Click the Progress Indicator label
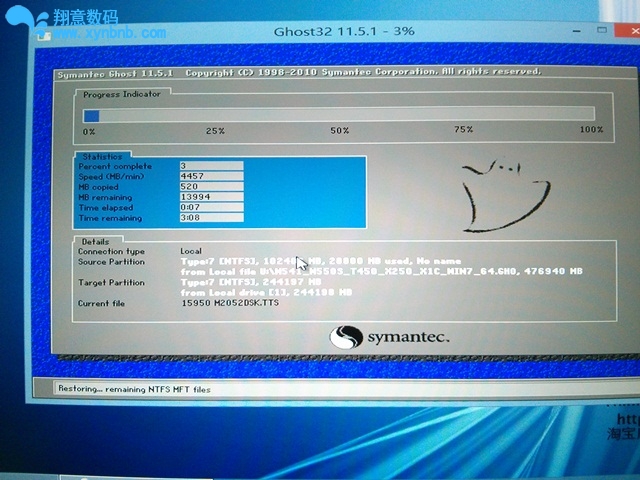The height and width of the screenshot is (480, 640). click(x=122, y=94)
